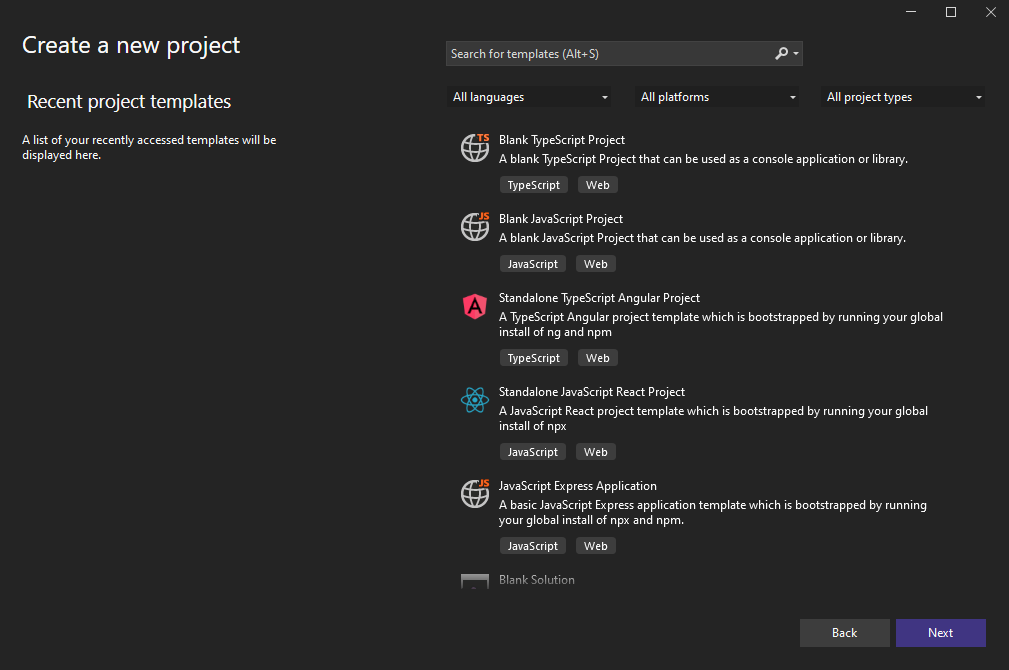Select the React atom logo icon

click(475, 400)
